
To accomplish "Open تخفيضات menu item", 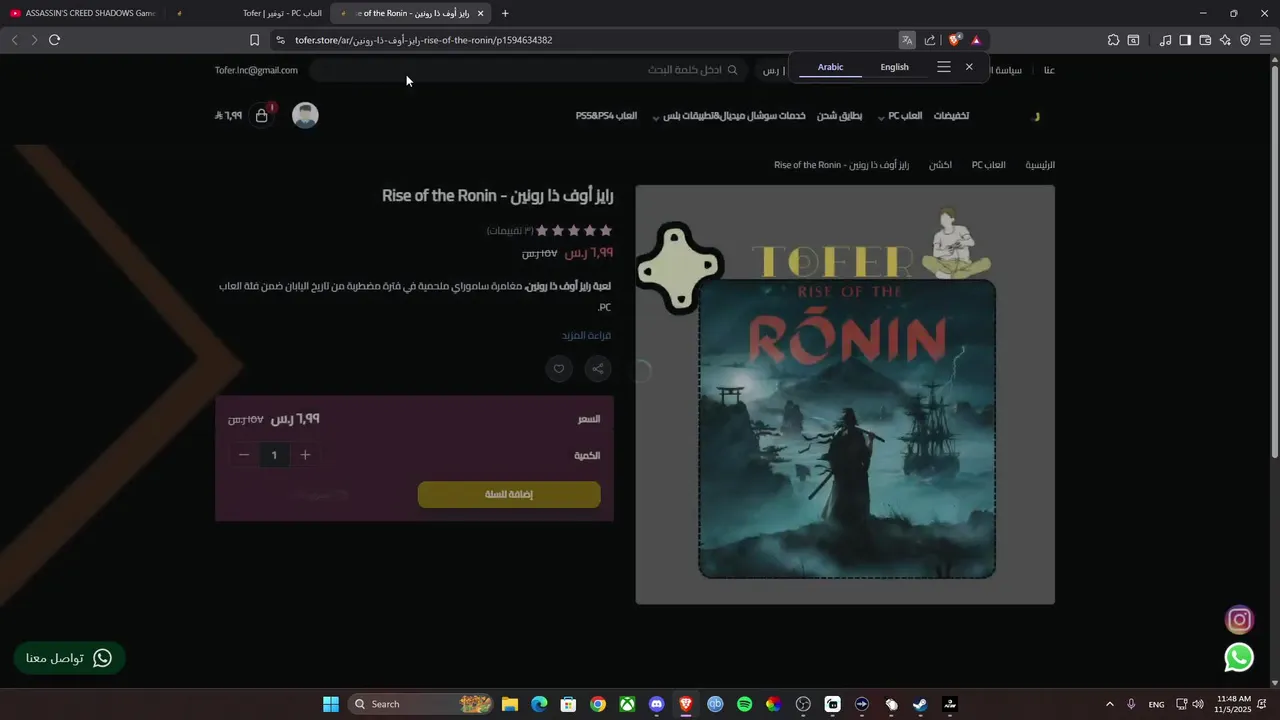I will (x=951, y=116).
